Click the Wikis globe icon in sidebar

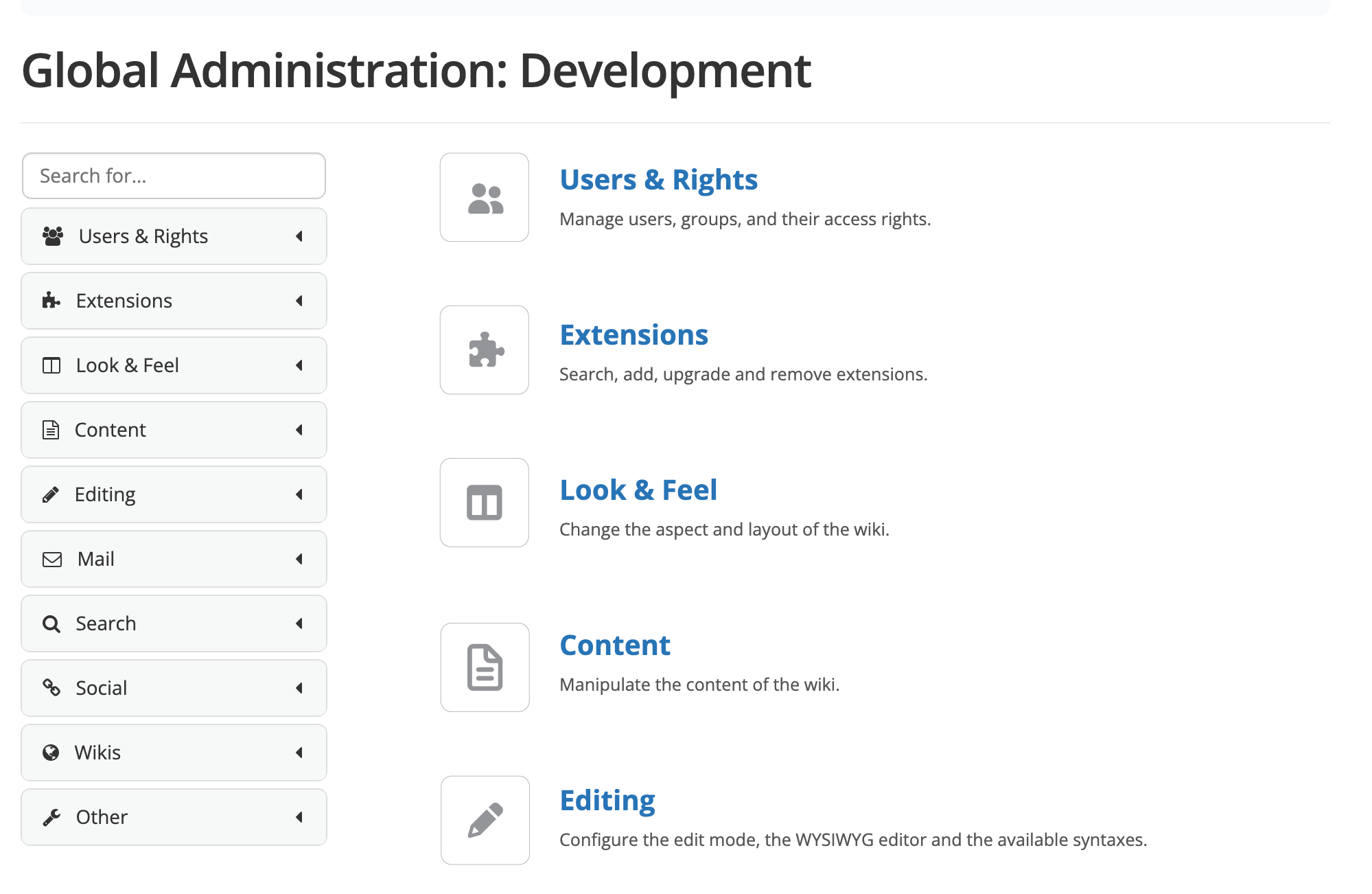51,753
